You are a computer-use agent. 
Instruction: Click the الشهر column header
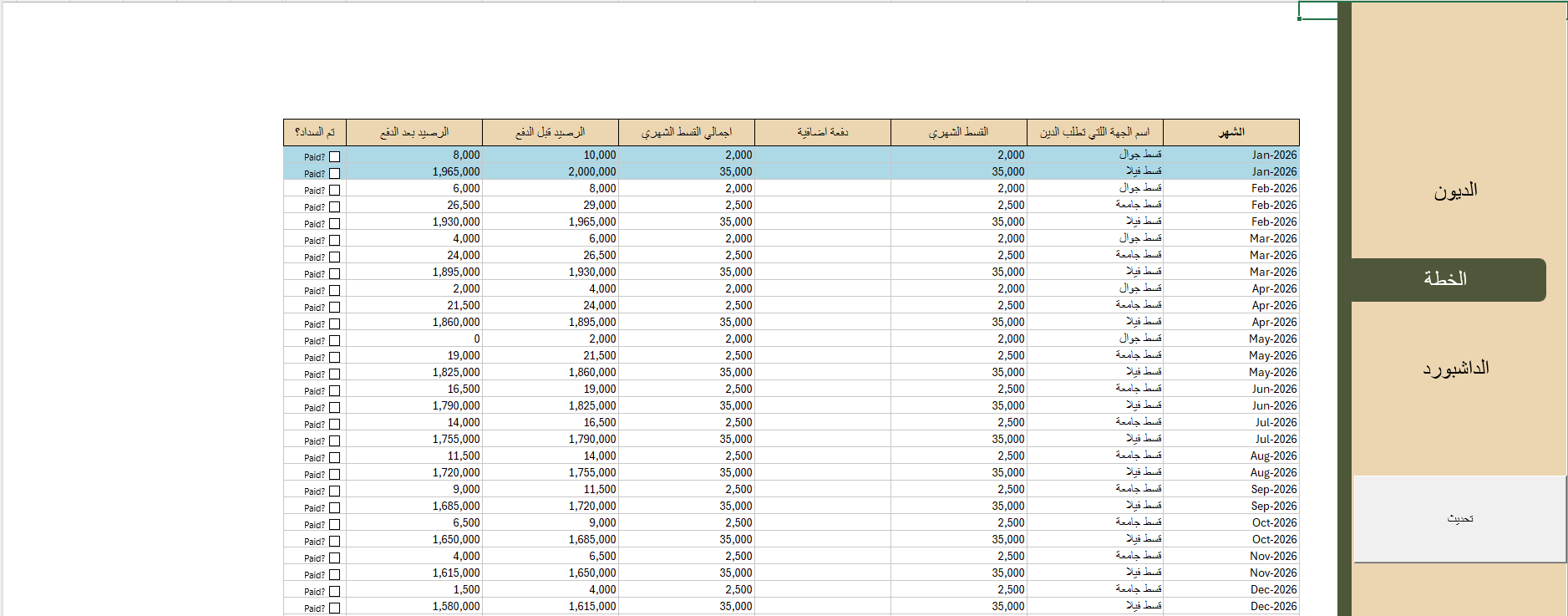[x=1231, y=132]
